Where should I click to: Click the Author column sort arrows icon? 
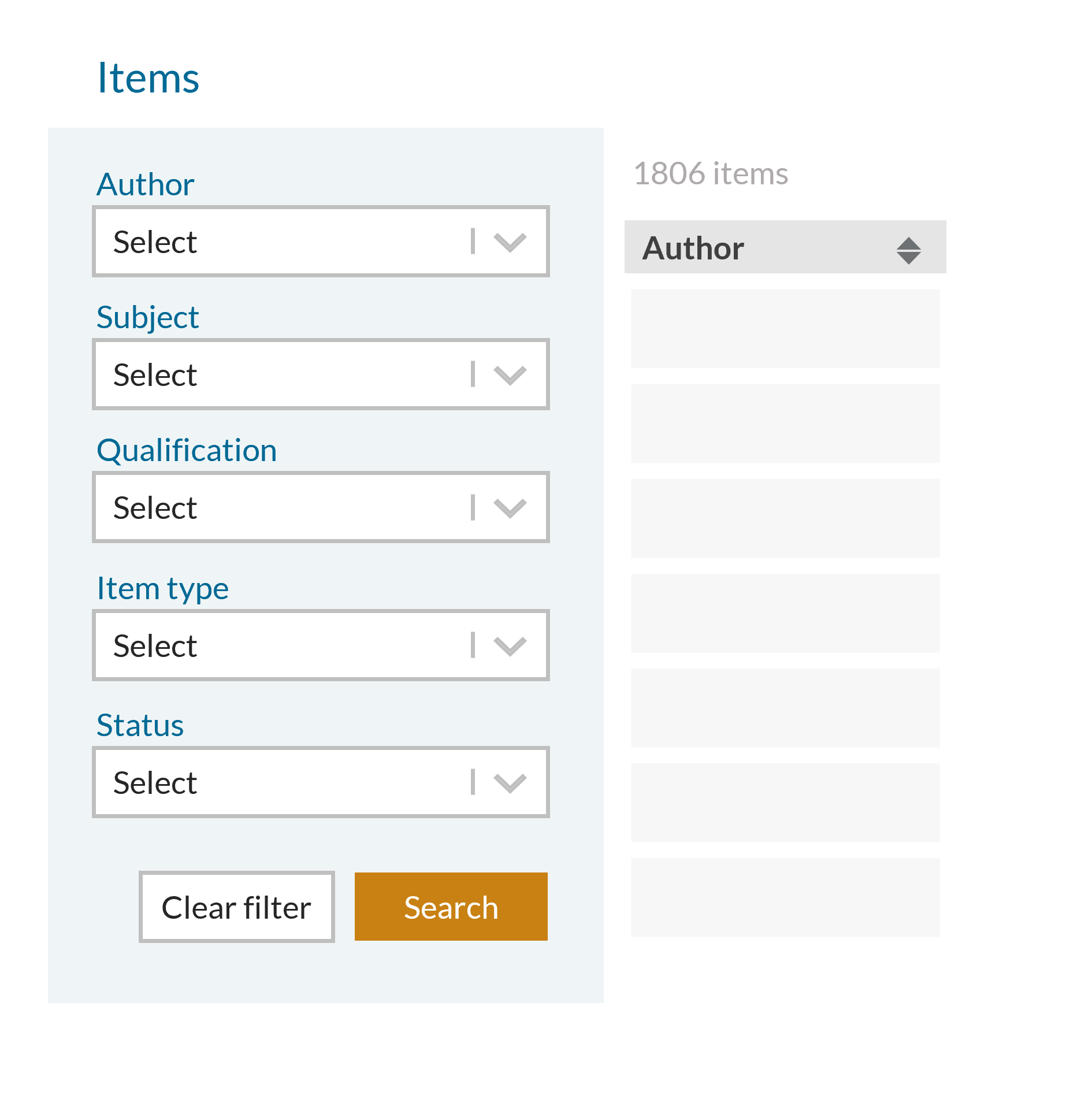pyautogui.click(x=908, y=250)
